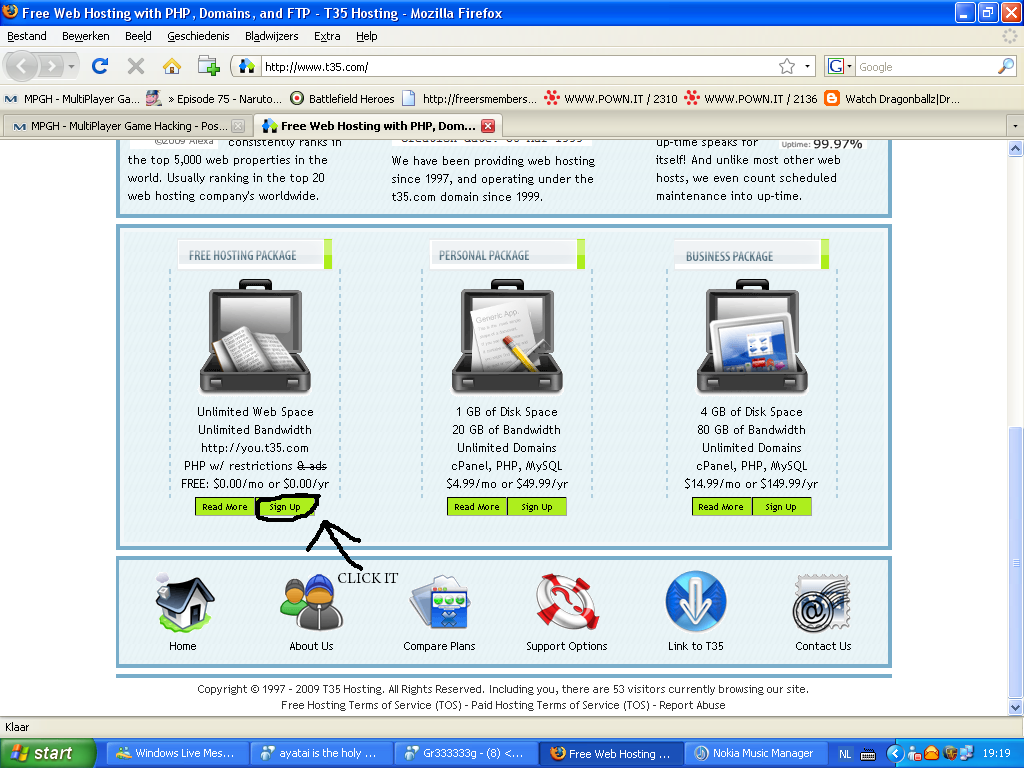Viewport: 1024px width, 768px height.
Task: Open Free Hosting Terms of Service link
Action: pos(371,705)
